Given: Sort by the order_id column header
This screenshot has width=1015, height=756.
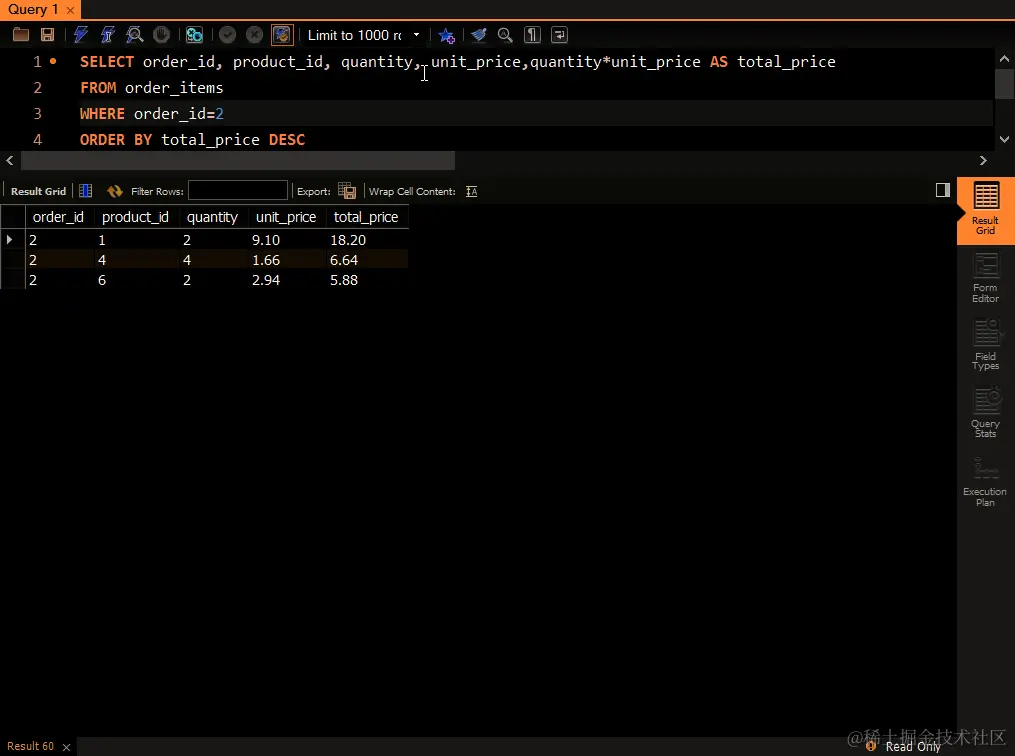Looking at the screenshot, I should click(x=59, y=217).
